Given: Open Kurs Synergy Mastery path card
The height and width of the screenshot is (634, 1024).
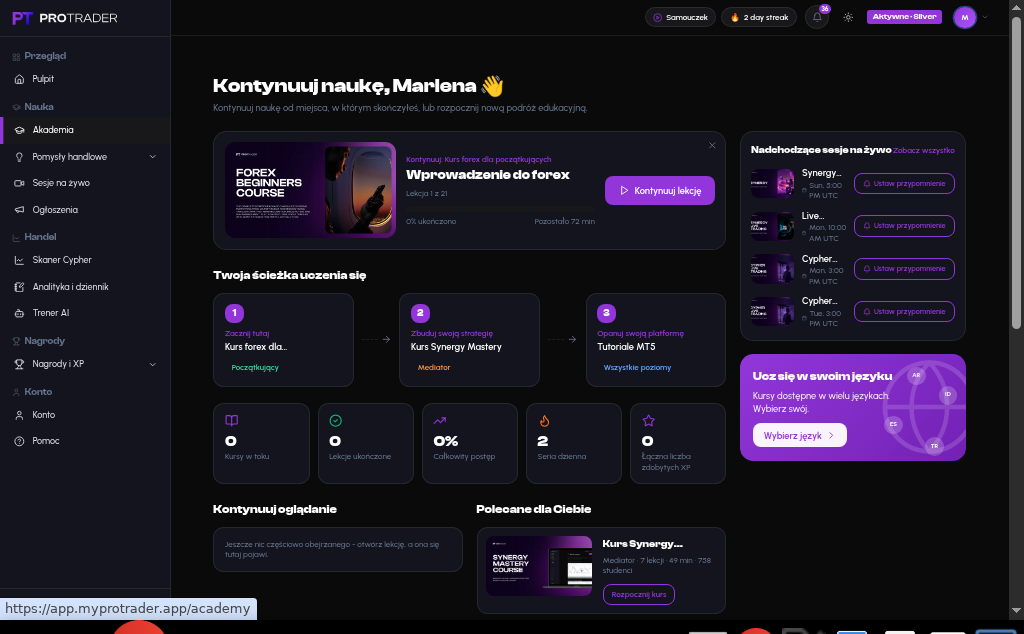Looking at the screenshot, I should pyautogui.click(x=470, y=340).
